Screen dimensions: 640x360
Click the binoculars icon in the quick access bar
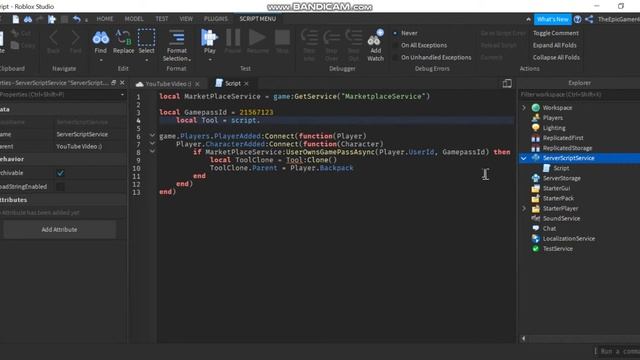(28, 19)
